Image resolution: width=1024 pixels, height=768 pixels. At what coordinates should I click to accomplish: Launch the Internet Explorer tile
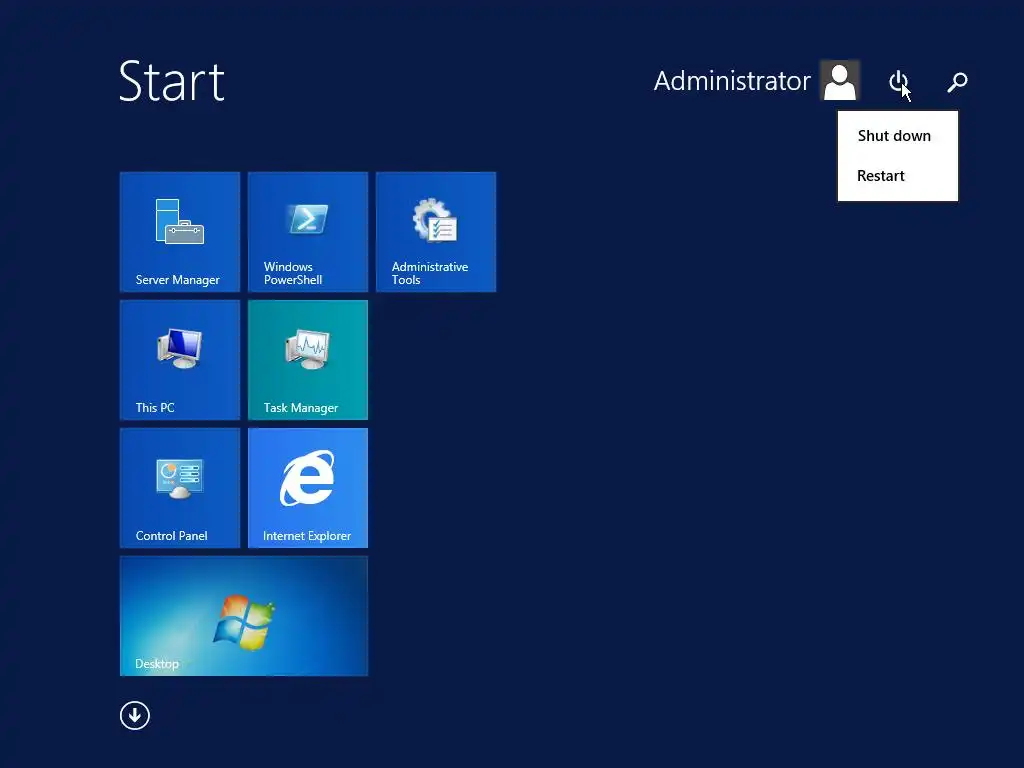(308, 488)
